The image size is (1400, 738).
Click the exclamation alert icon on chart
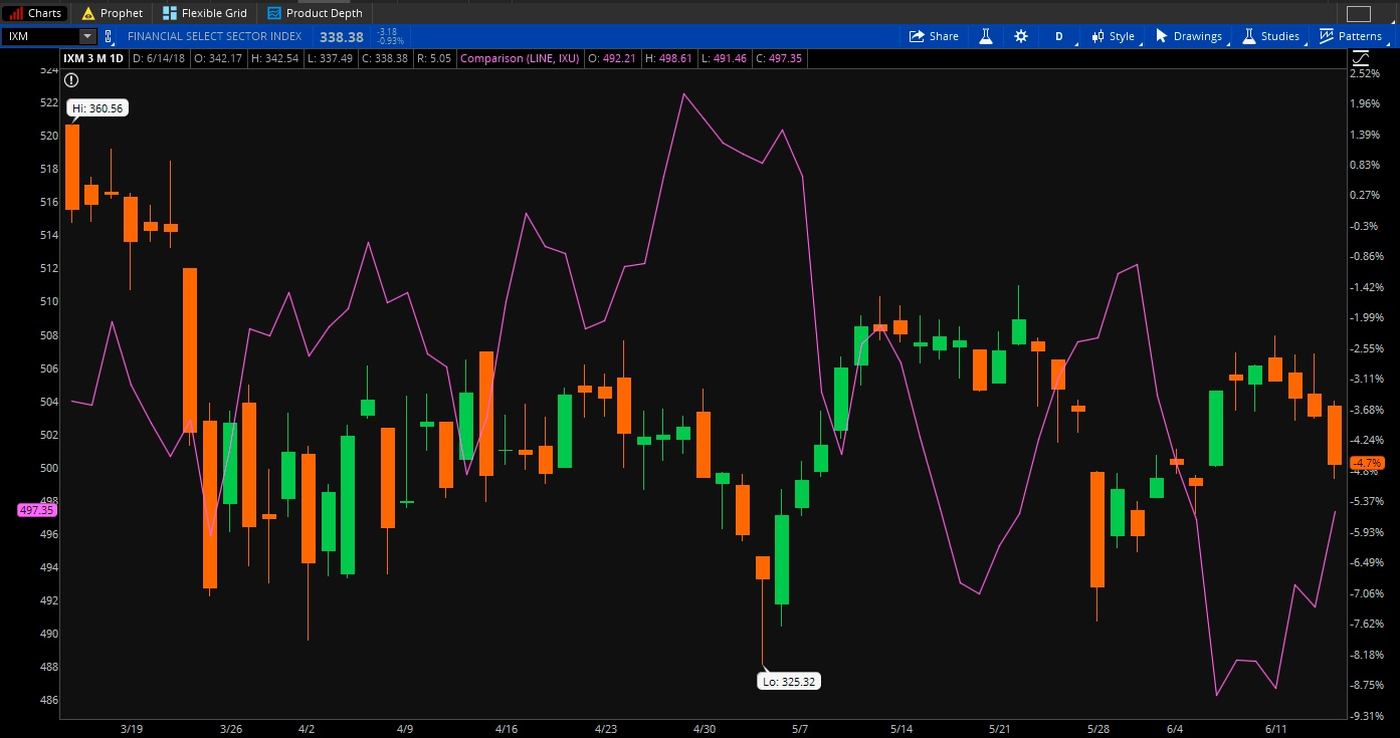pos(71,79)
